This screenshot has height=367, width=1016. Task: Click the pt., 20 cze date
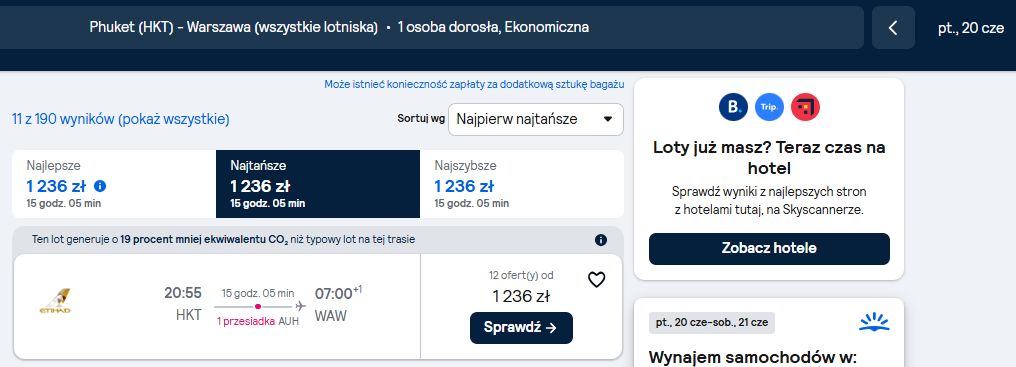point(971,28)
